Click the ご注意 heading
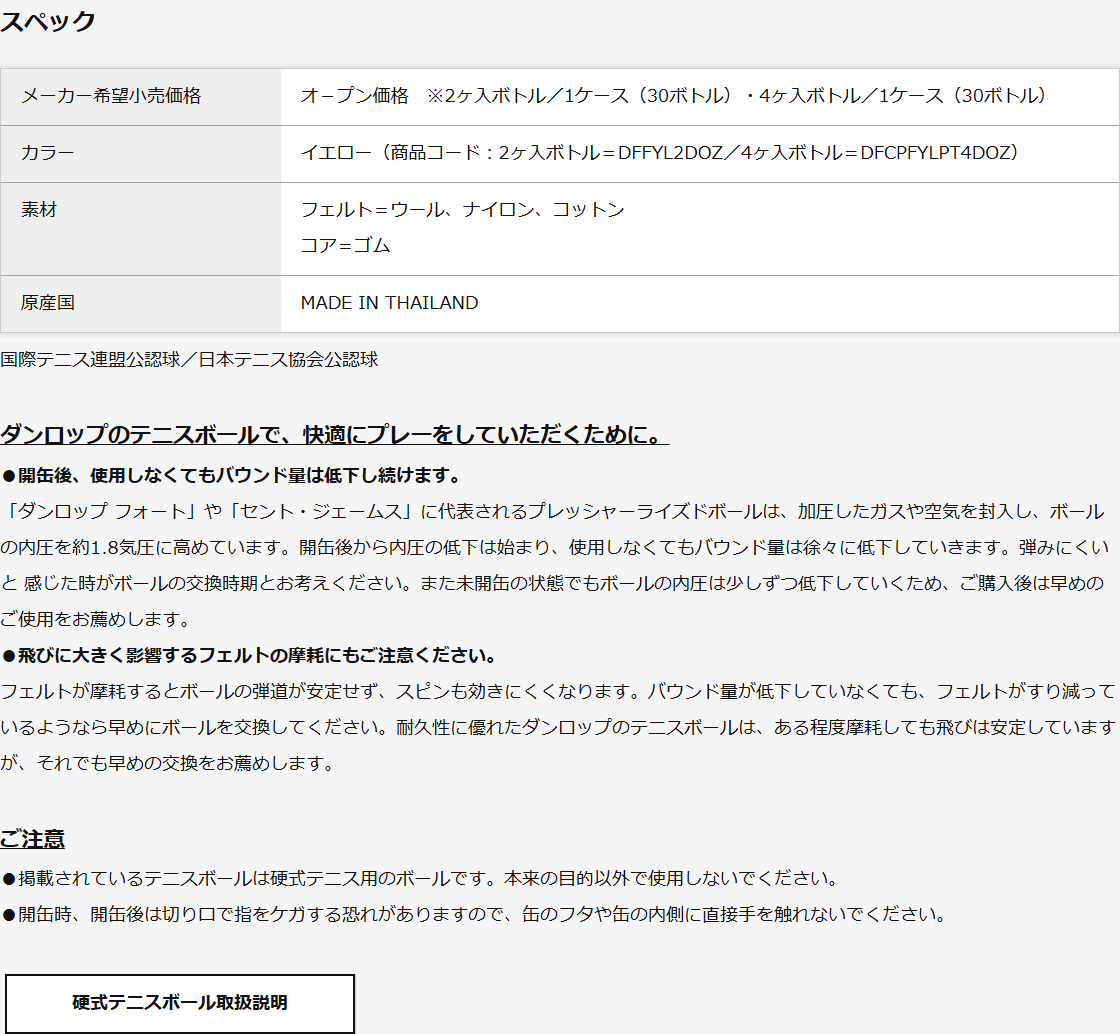Image resolution: width=1120 pixels, height=1034 pixels. point(32,838)
